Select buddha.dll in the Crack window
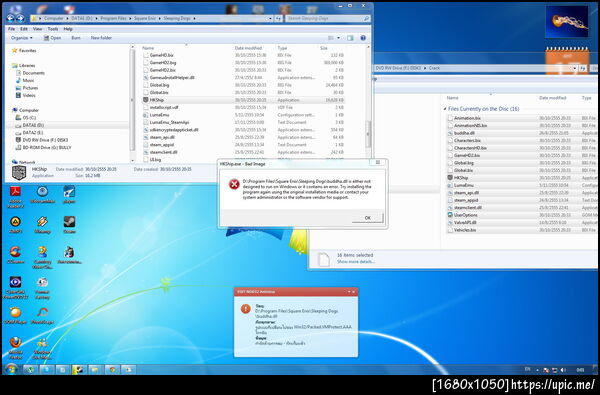The height and width of the screenshot is (395, 600). coord(522,133)
